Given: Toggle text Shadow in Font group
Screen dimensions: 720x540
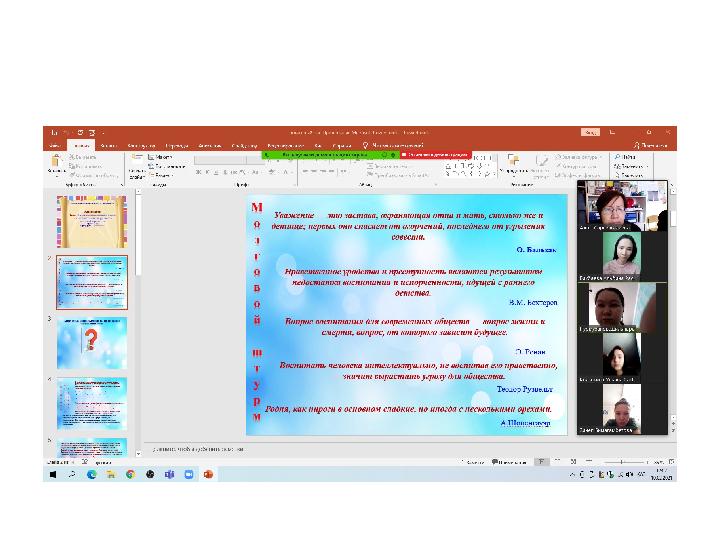Looking at the screenshot, I should pyautogui.click(x=225, y=172).
